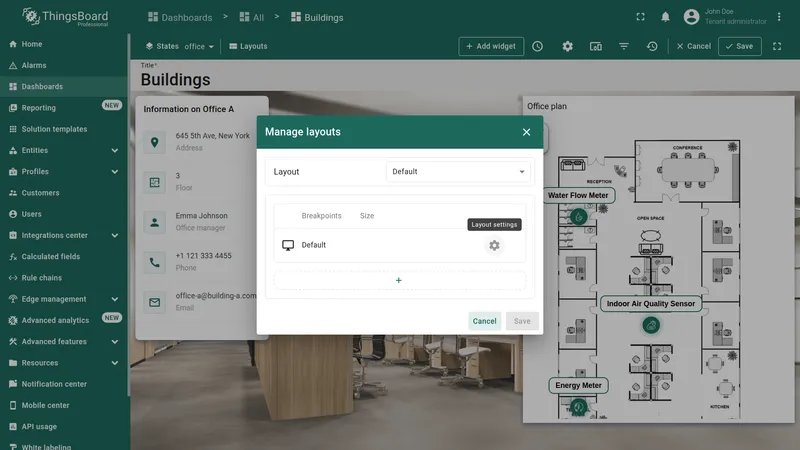Click the ThingsBoard logo
800x450 pixels.
[x=65, y=17]
